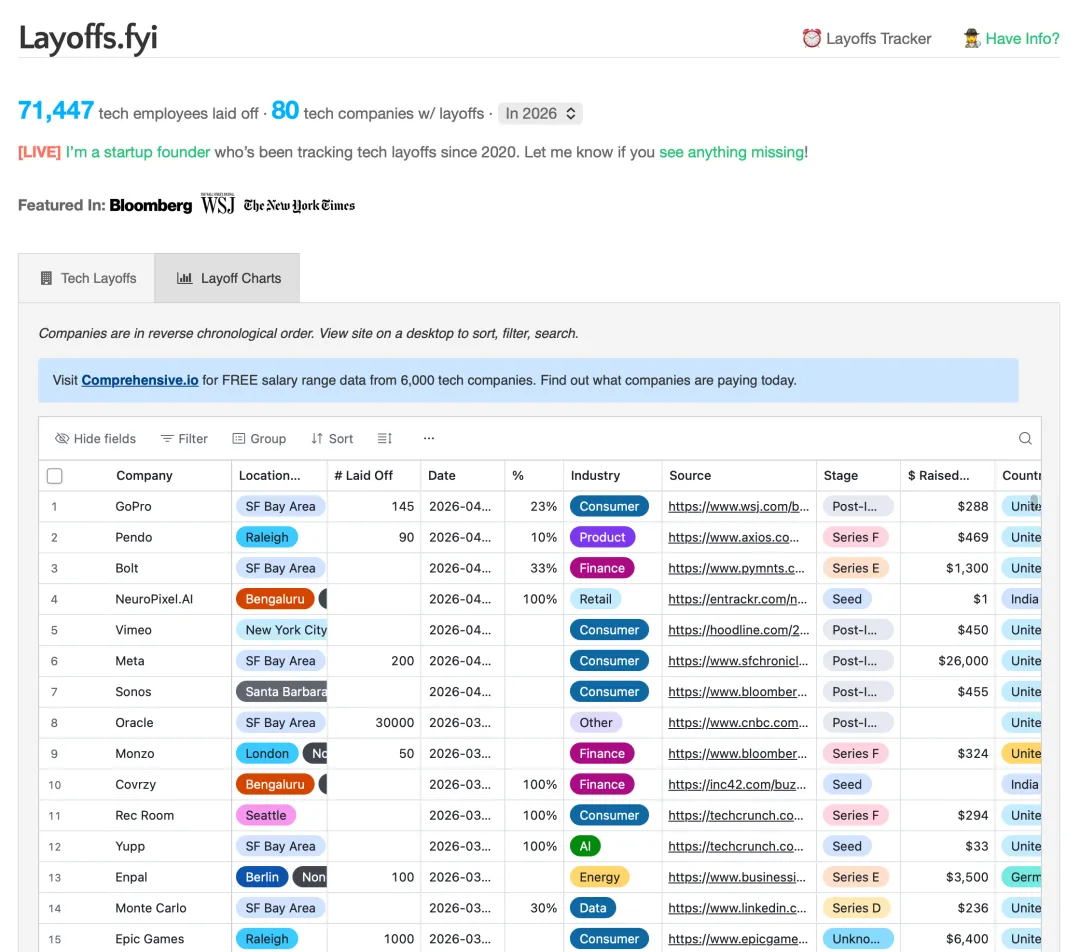The height and width of the screenshot is (952, 1080).
Task: Click the table's vertical scrollbar handle
Action: point(1035,504)
